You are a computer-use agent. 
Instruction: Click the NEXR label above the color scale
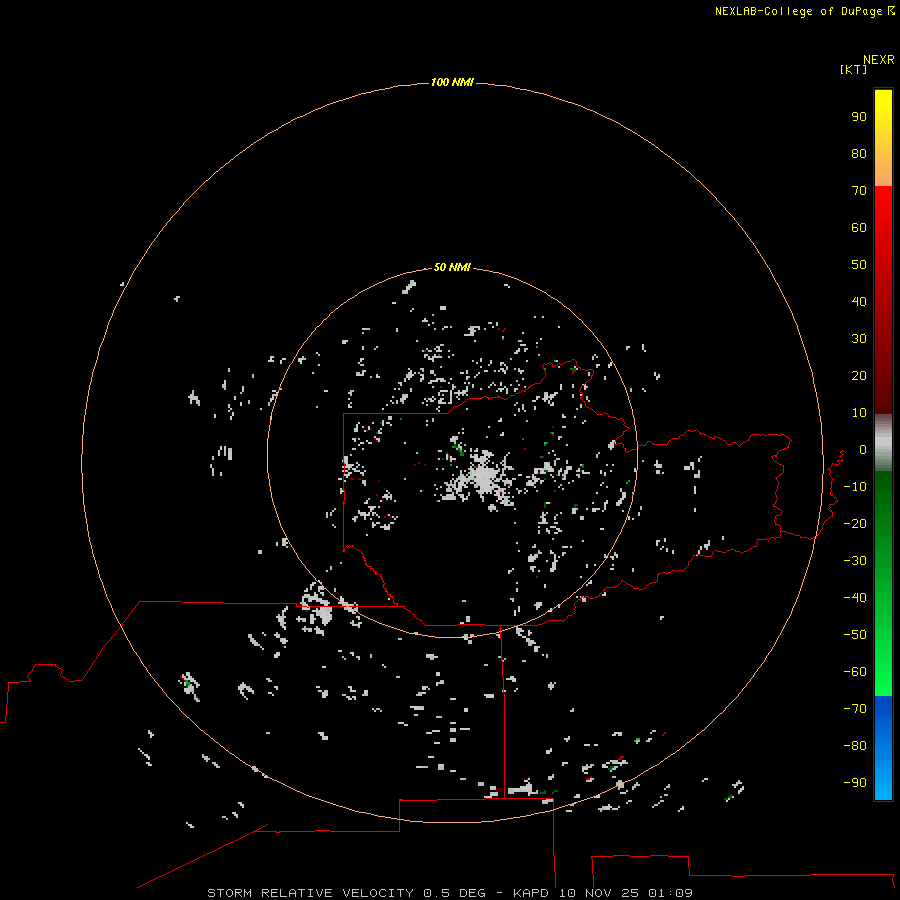pos(879,59)
